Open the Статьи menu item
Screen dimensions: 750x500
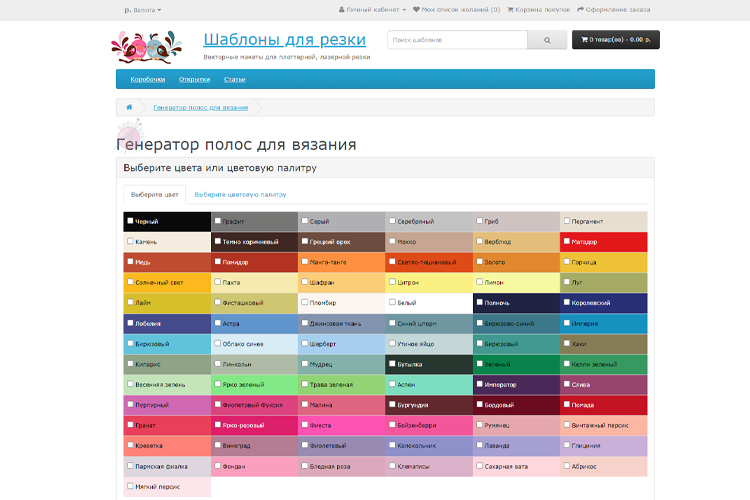(x=235, y=79)
